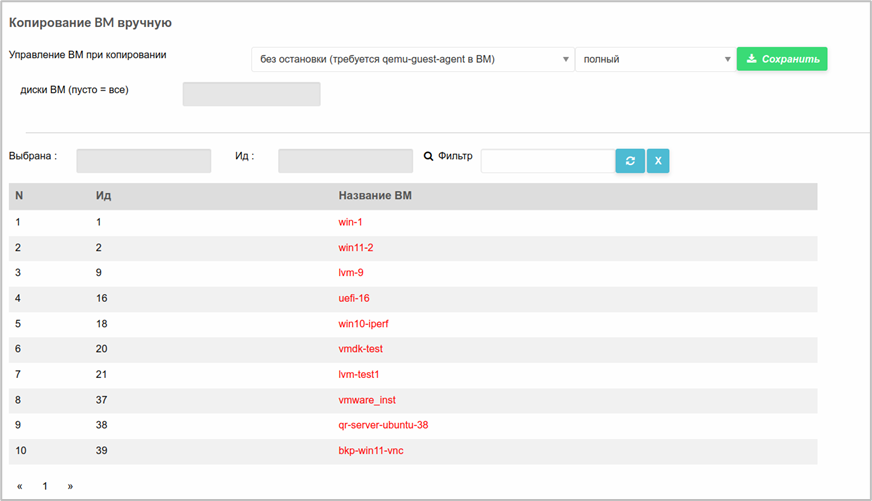Image resolution: width=872 pixels, height=501 pixels.
Task: Click the 'диски ВМ' input field
Action: click(251, 94)
